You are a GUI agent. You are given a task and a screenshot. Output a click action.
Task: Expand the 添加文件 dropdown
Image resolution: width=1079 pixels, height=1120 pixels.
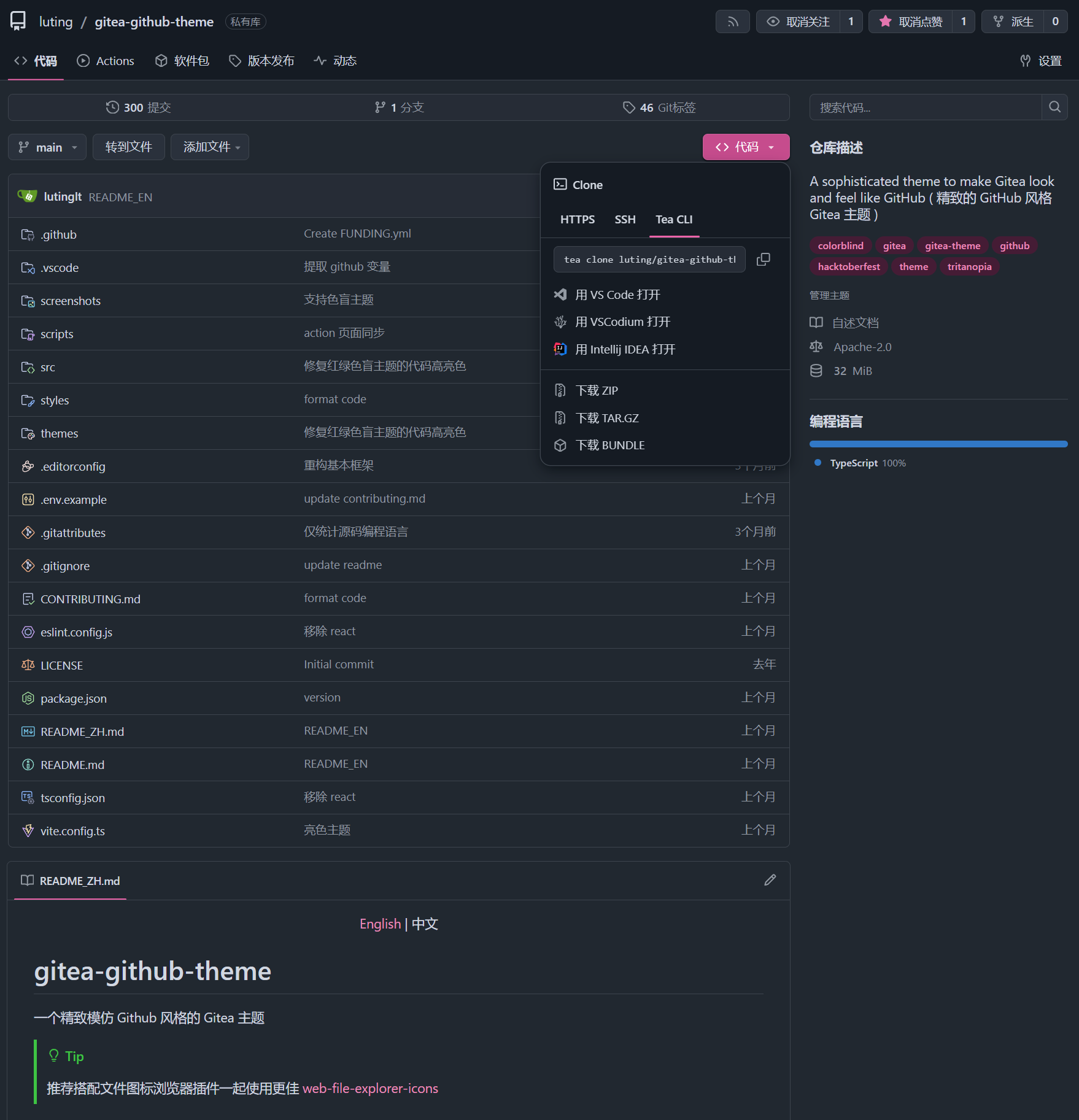[x=210, y=147]
